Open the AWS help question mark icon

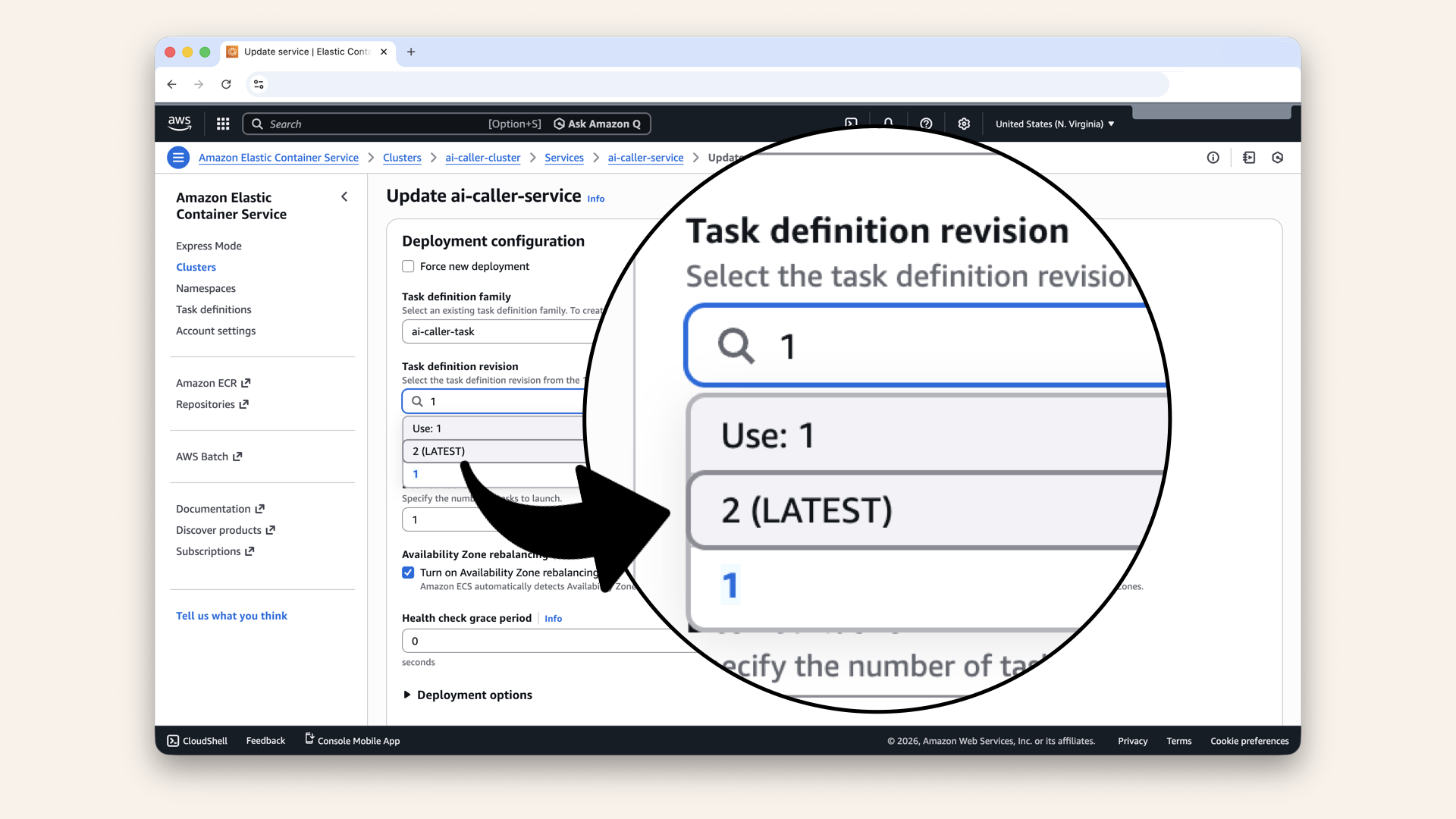point(925,123)
